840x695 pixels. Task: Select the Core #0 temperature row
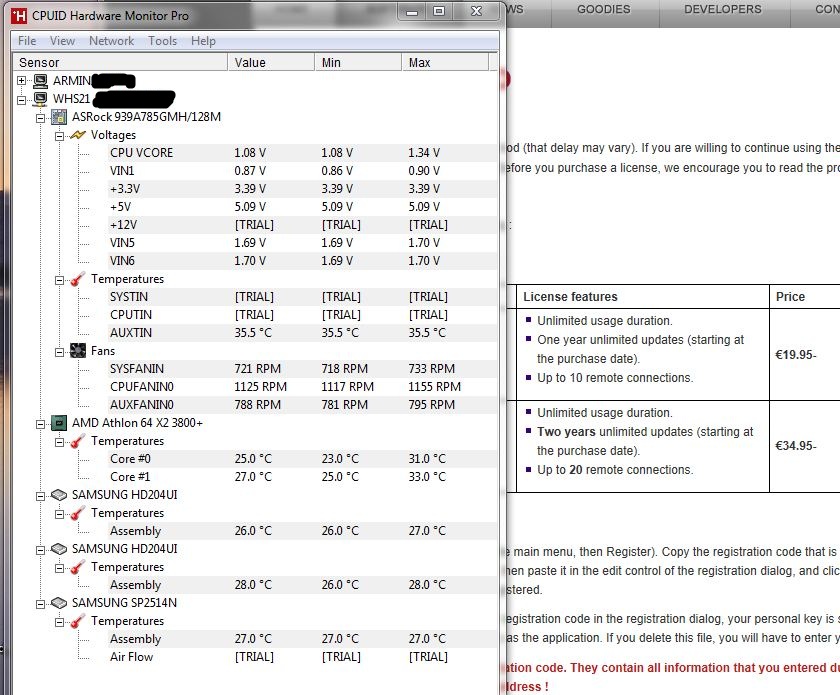coord(302,459)
